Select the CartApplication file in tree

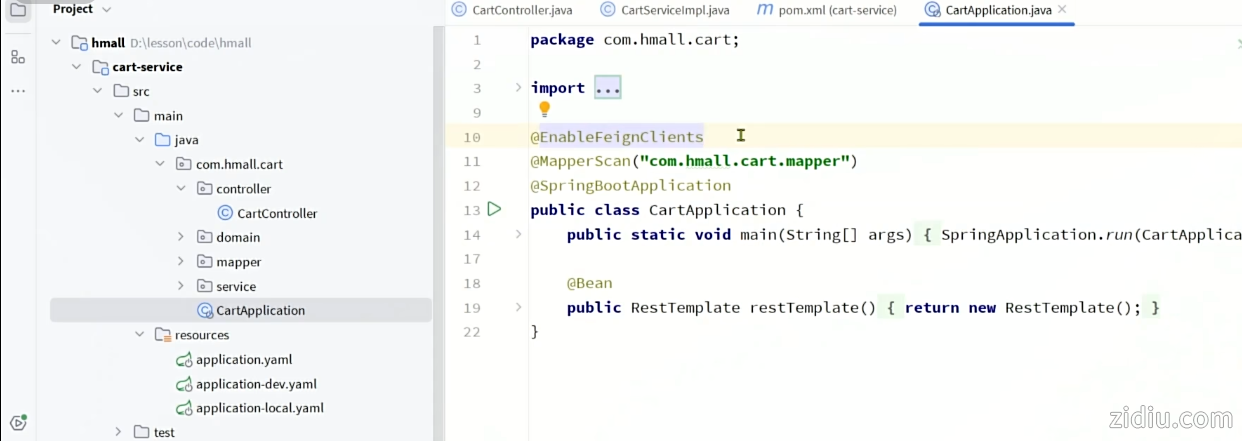point(260,310)
